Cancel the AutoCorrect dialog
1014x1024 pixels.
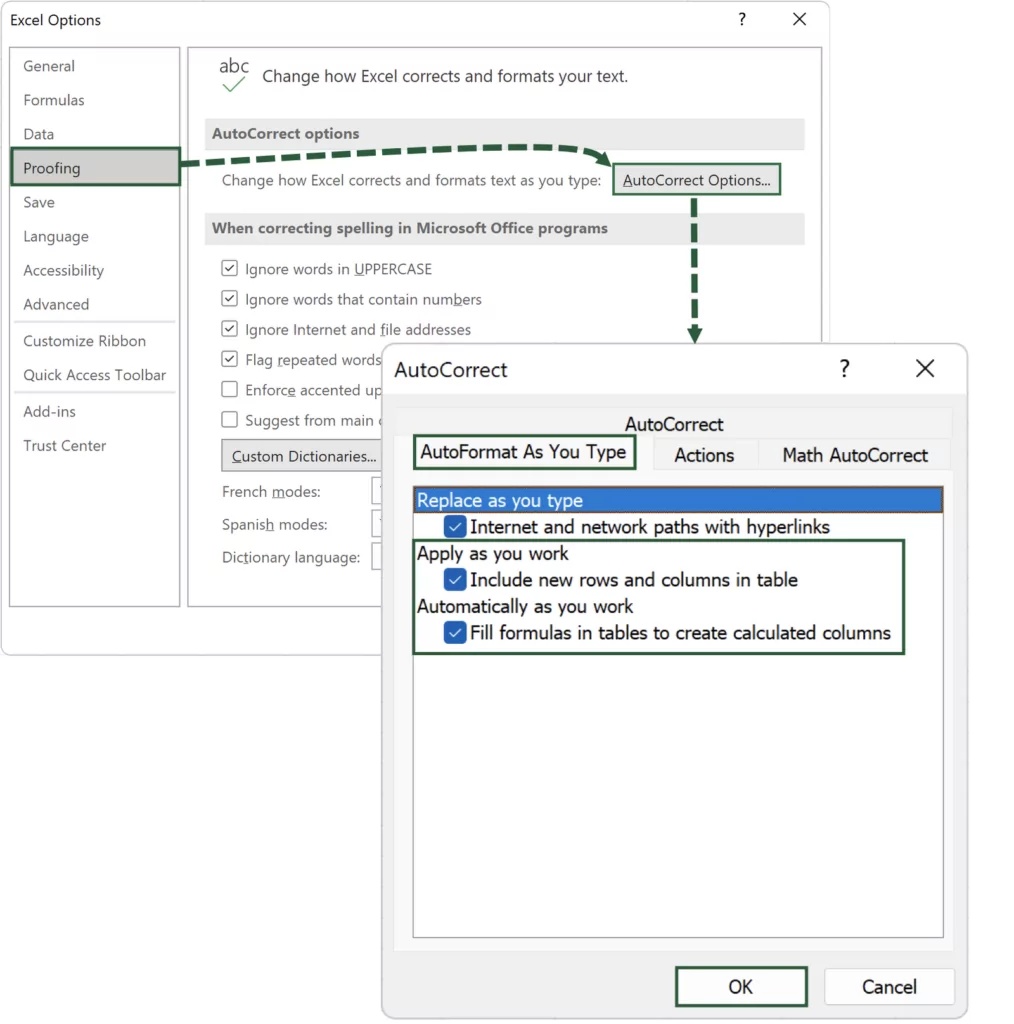tap(889, 987)
